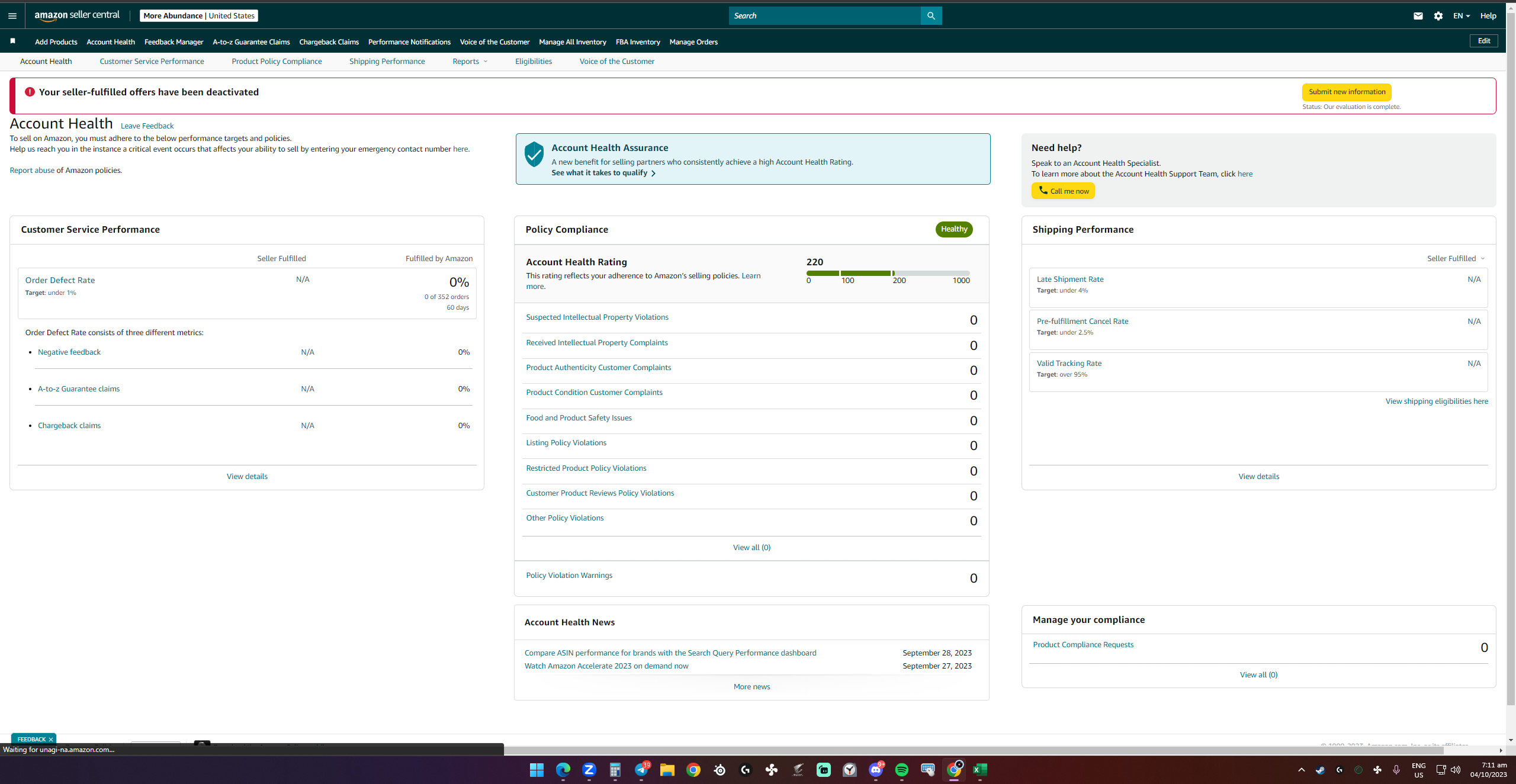Click the Edit favorites button
1516x784 pixels.
(1483, 41)
